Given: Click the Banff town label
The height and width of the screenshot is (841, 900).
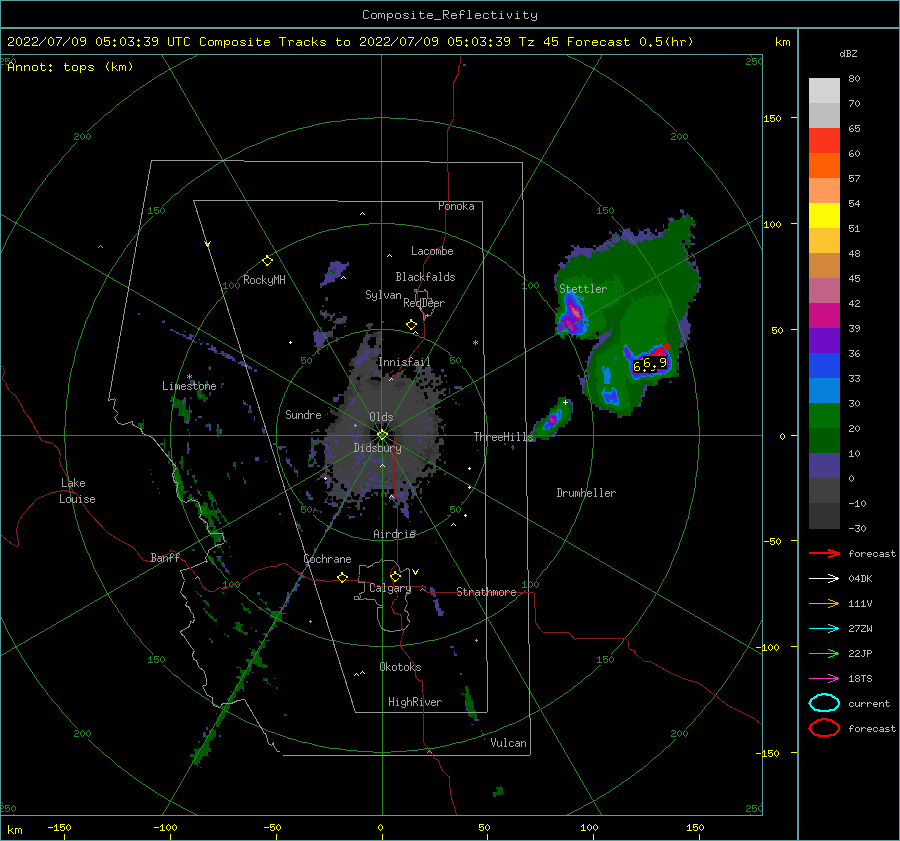Looking at the screenshot, I should point(165,557).
